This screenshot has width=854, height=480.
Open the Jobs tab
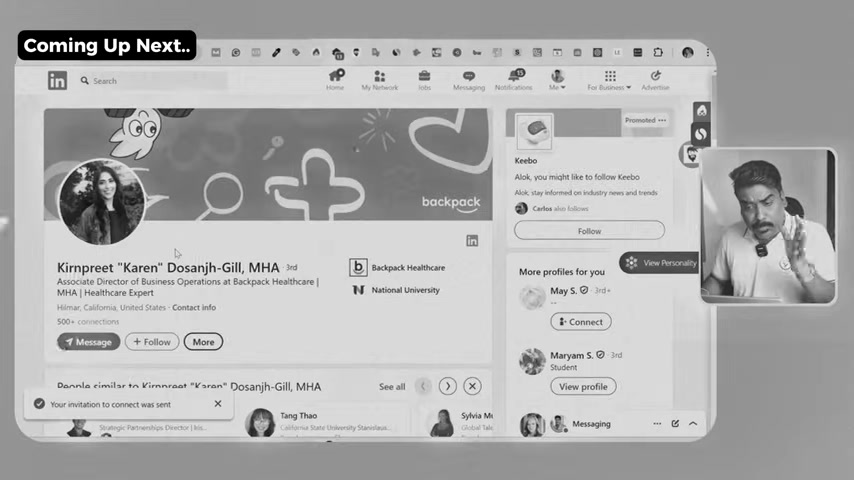pos(424,80)
